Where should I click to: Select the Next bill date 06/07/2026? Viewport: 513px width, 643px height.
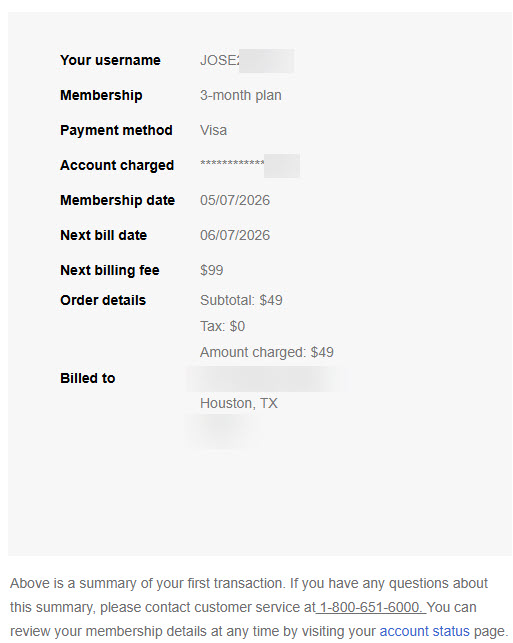(x=235, y=235)
